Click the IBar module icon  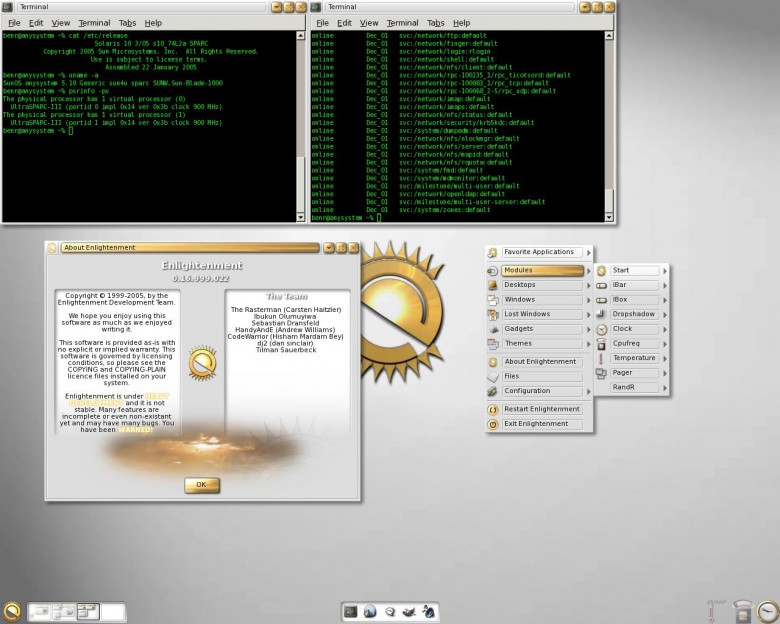coord(601,286)
